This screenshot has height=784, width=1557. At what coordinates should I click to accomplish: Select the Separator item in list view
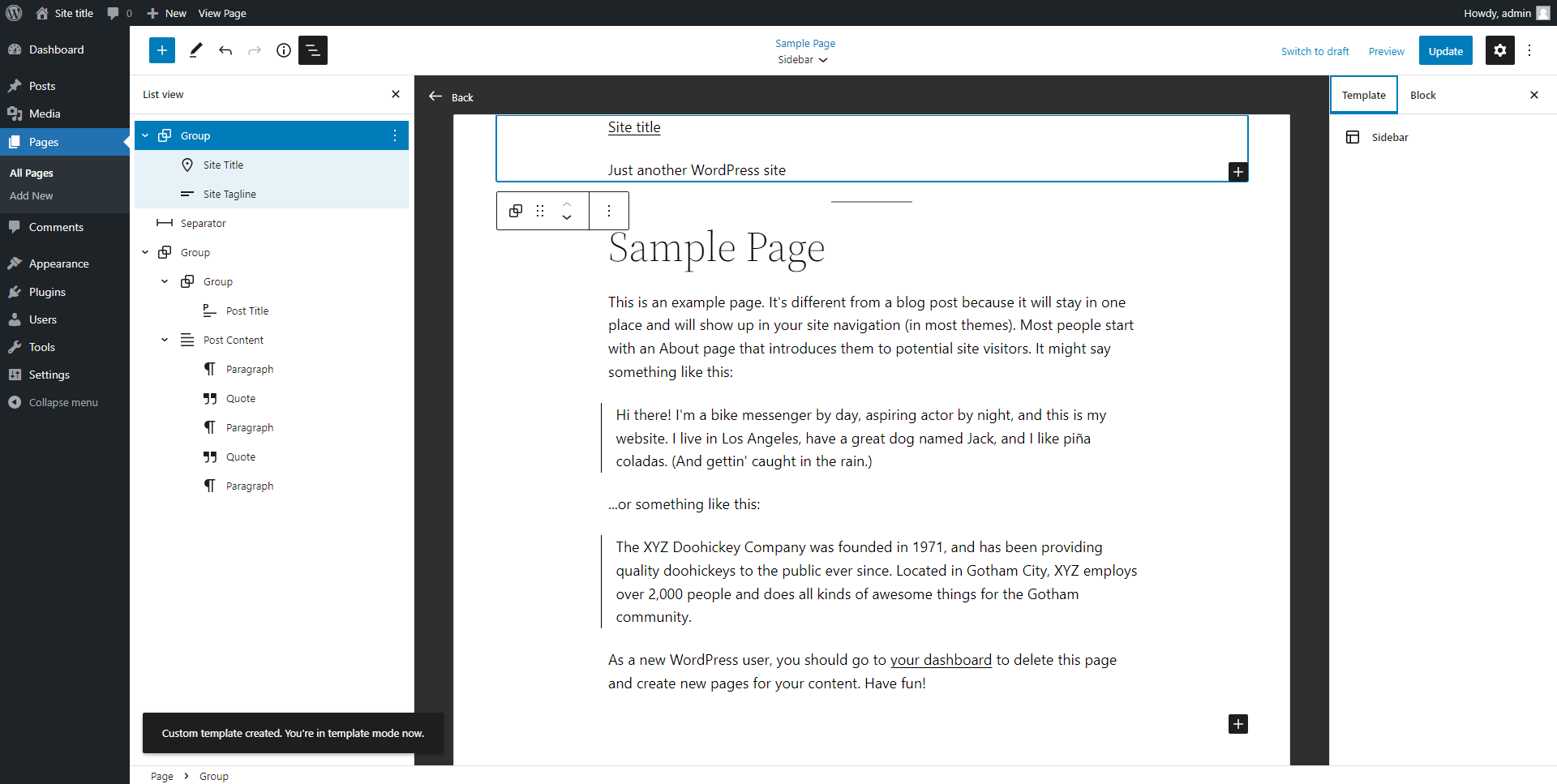coord(203,223)
